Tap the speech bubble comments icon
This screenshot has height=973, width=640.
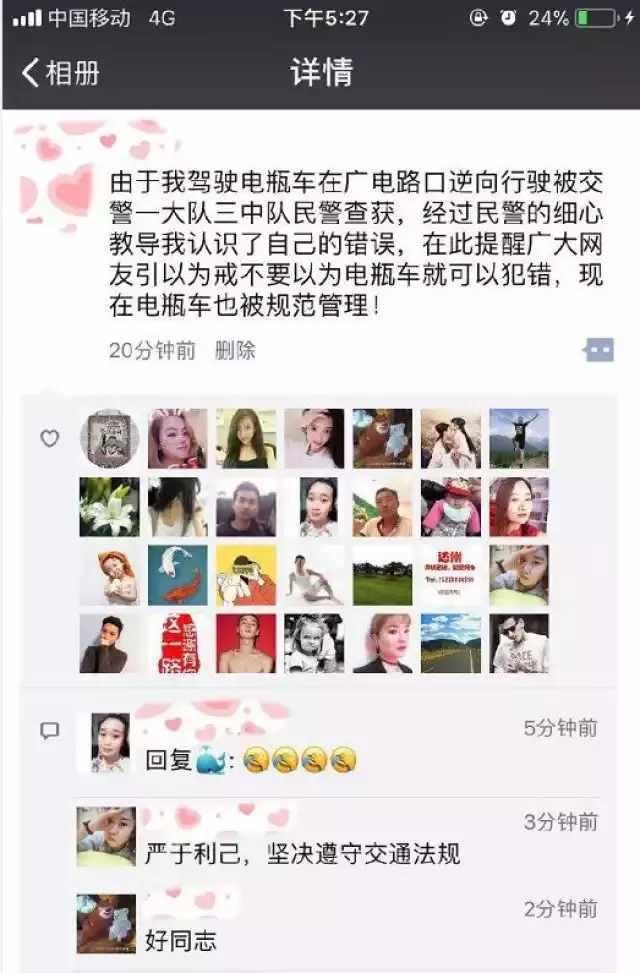pos(50,730)
